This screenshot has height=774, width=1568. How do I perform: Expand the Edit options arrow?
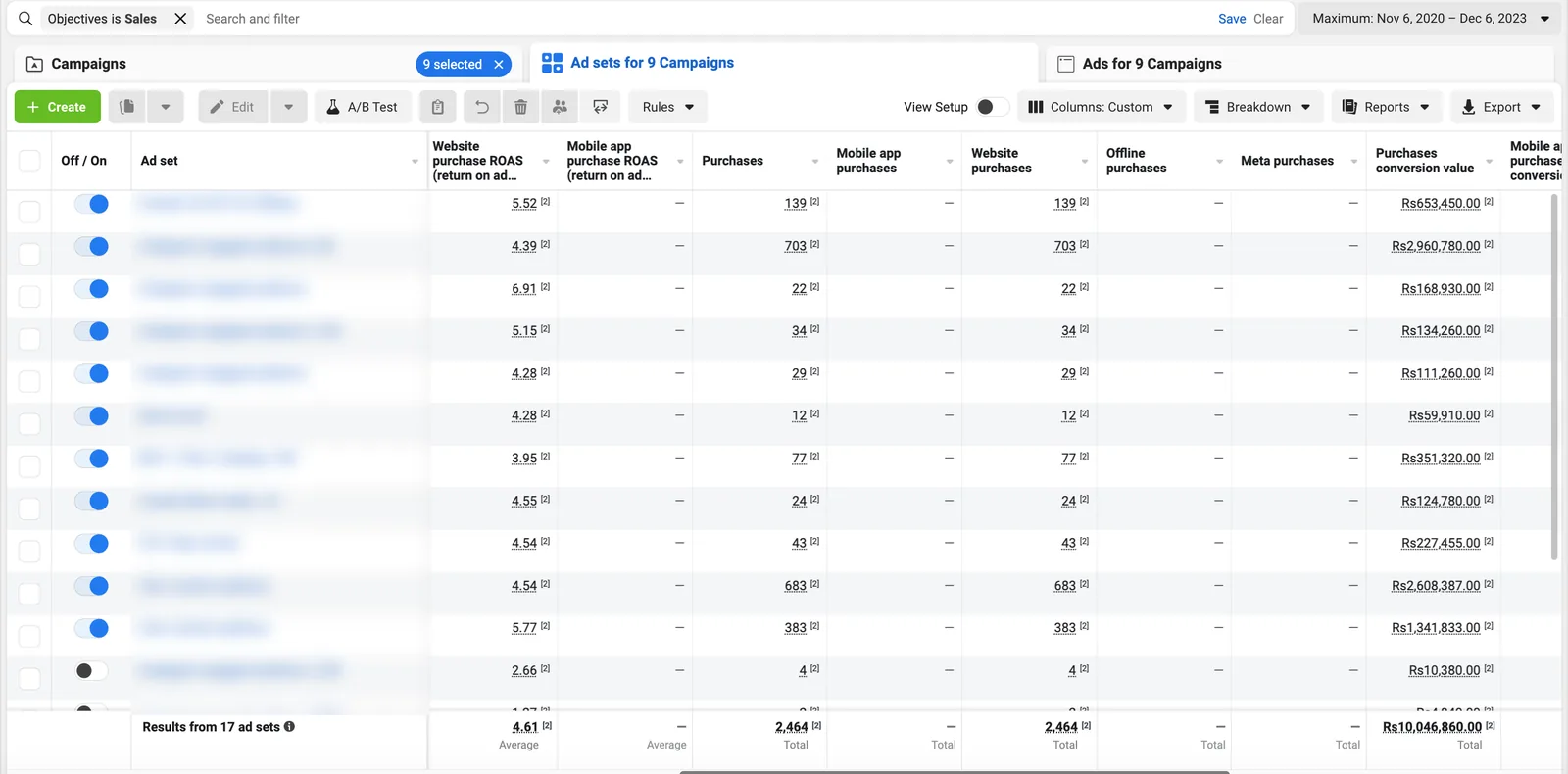[x=288, y=107]
